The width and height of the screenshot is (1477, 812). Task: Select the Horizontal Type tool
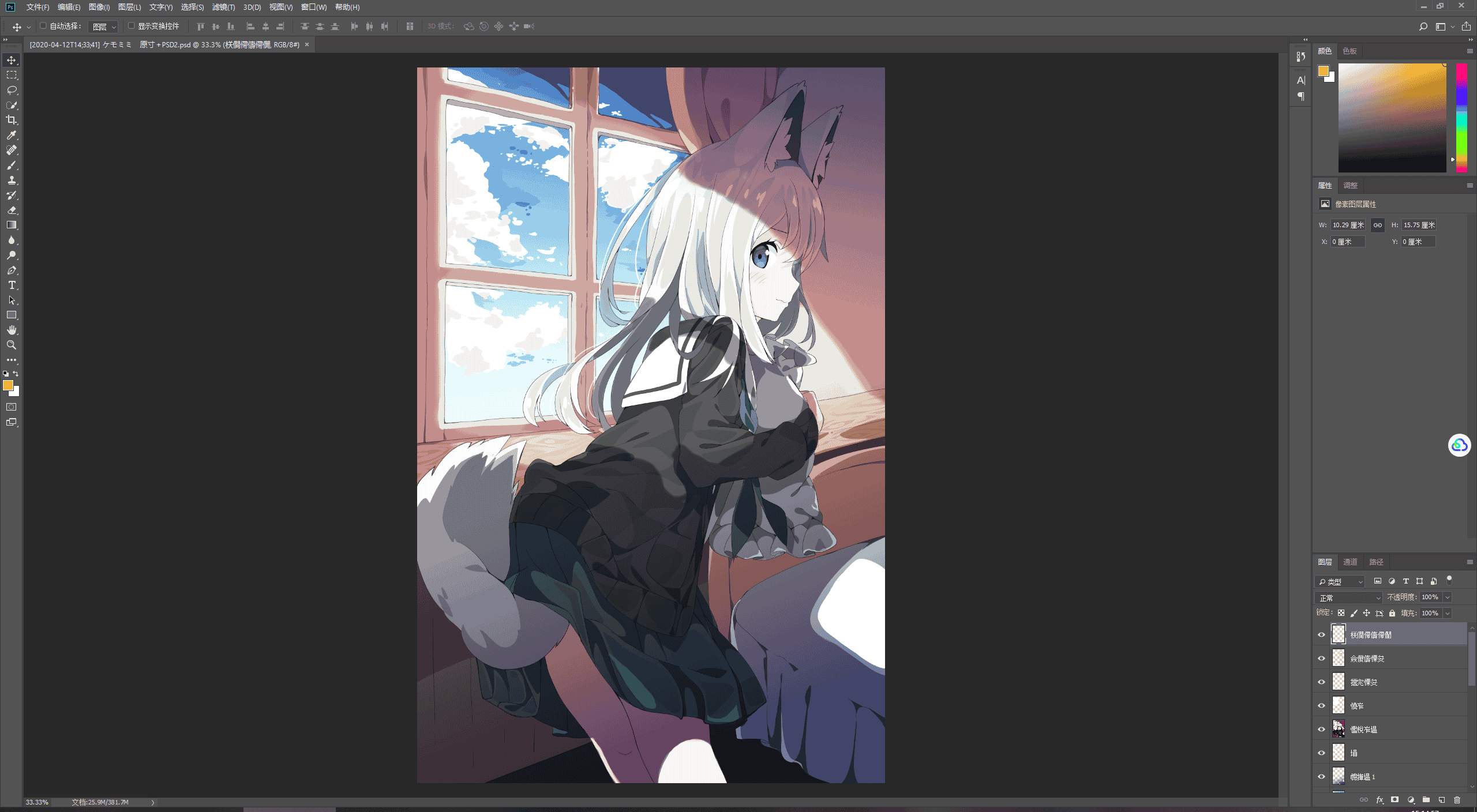click(x=12, y=285)
